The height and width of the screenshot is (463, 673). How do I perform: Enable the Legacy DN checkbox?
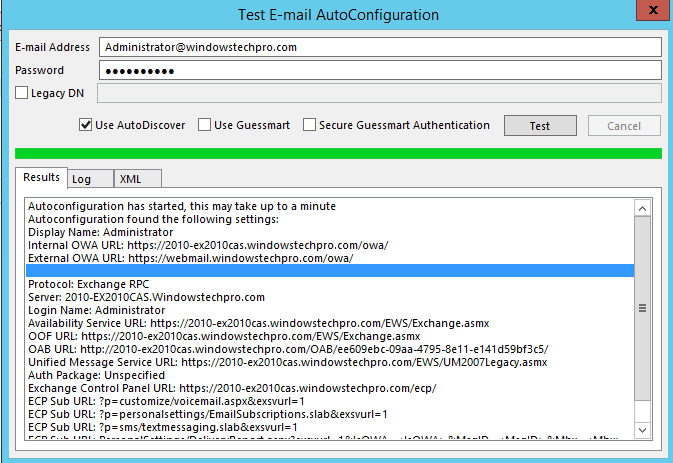pos(21,93)
